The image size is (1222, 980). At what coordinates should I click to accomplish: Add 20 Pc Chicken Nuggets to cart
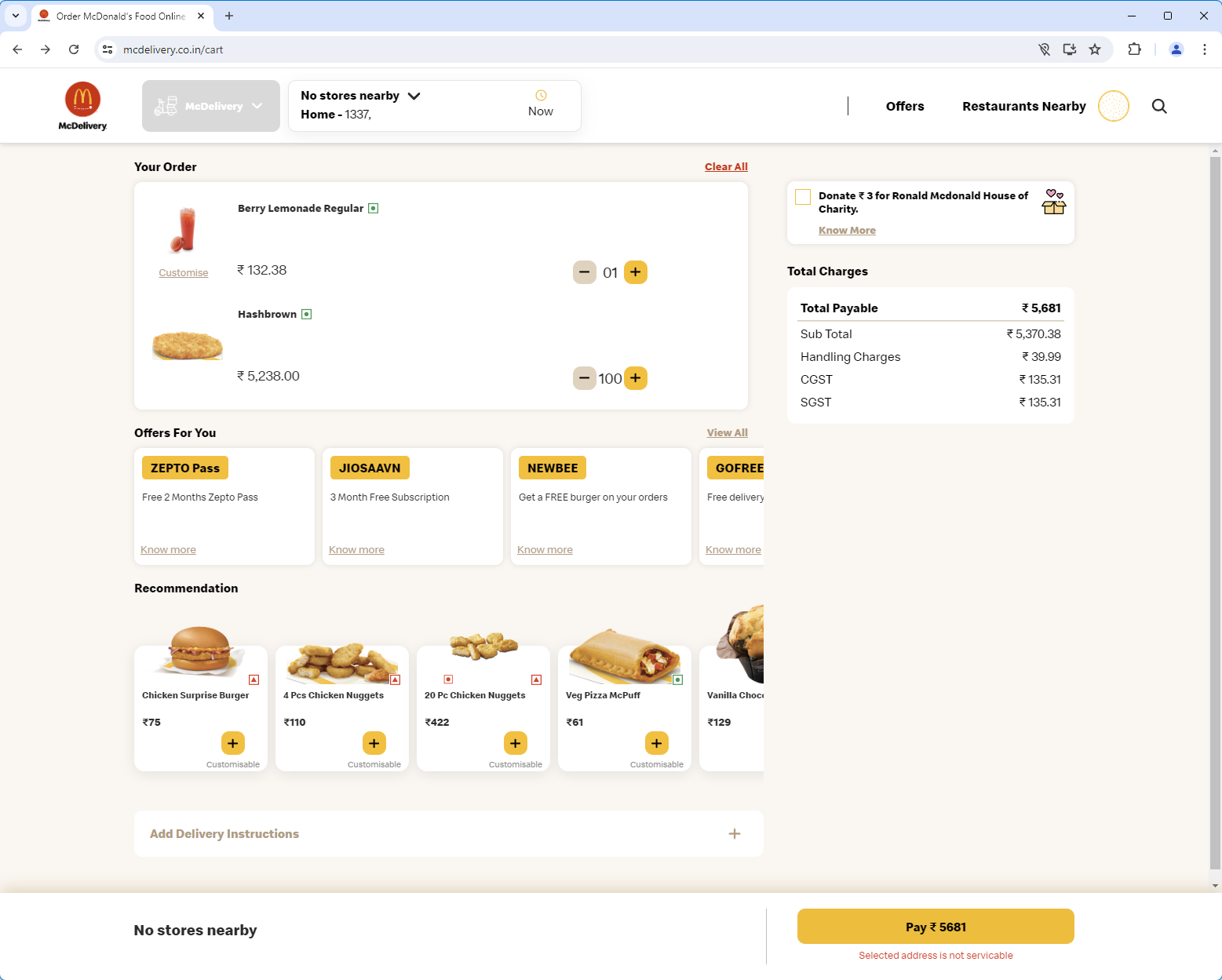point(516,743)
